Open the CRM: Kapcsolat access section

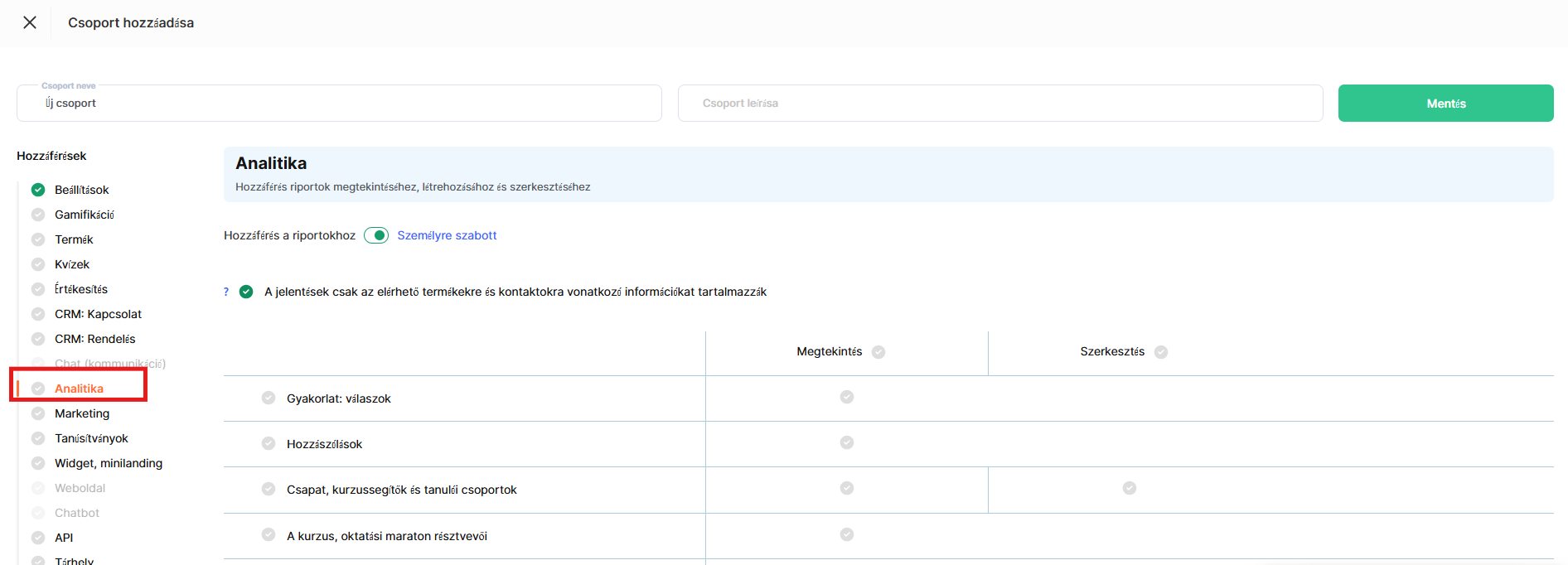tap(98, 314)
